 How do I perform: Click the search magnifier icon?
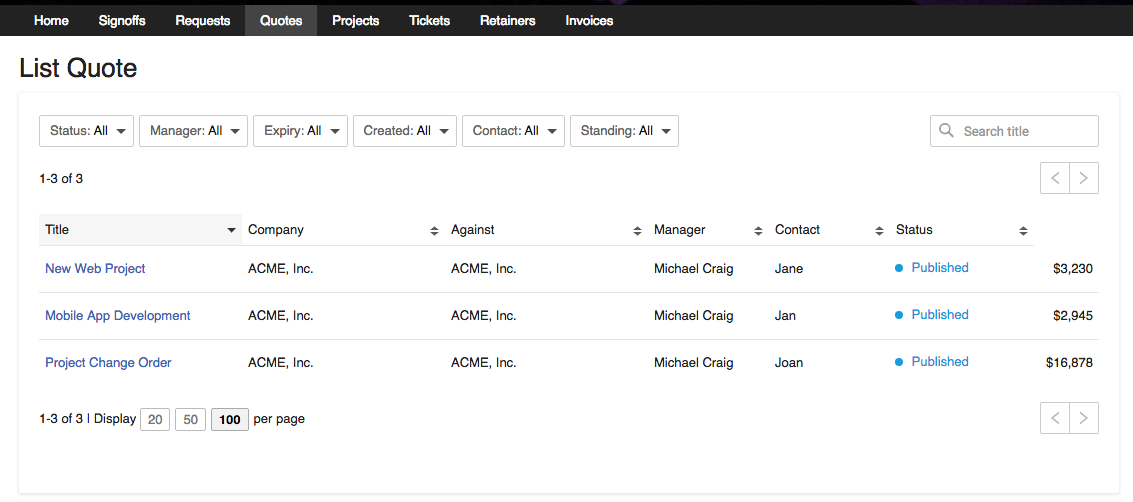(946, 131)
